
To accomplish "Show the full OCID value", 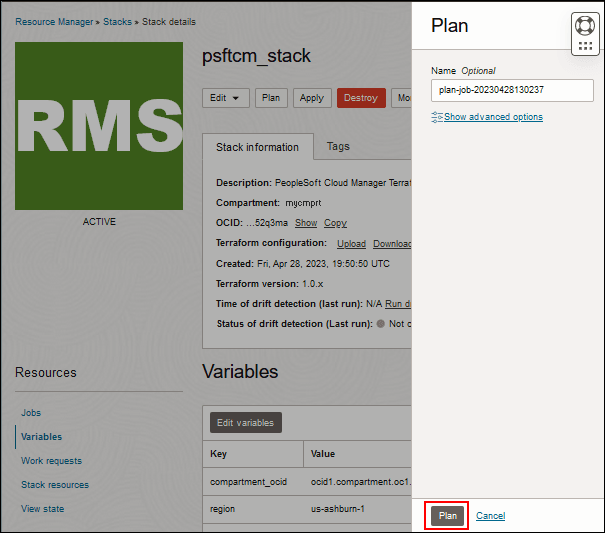I will [x=306, y=223].
